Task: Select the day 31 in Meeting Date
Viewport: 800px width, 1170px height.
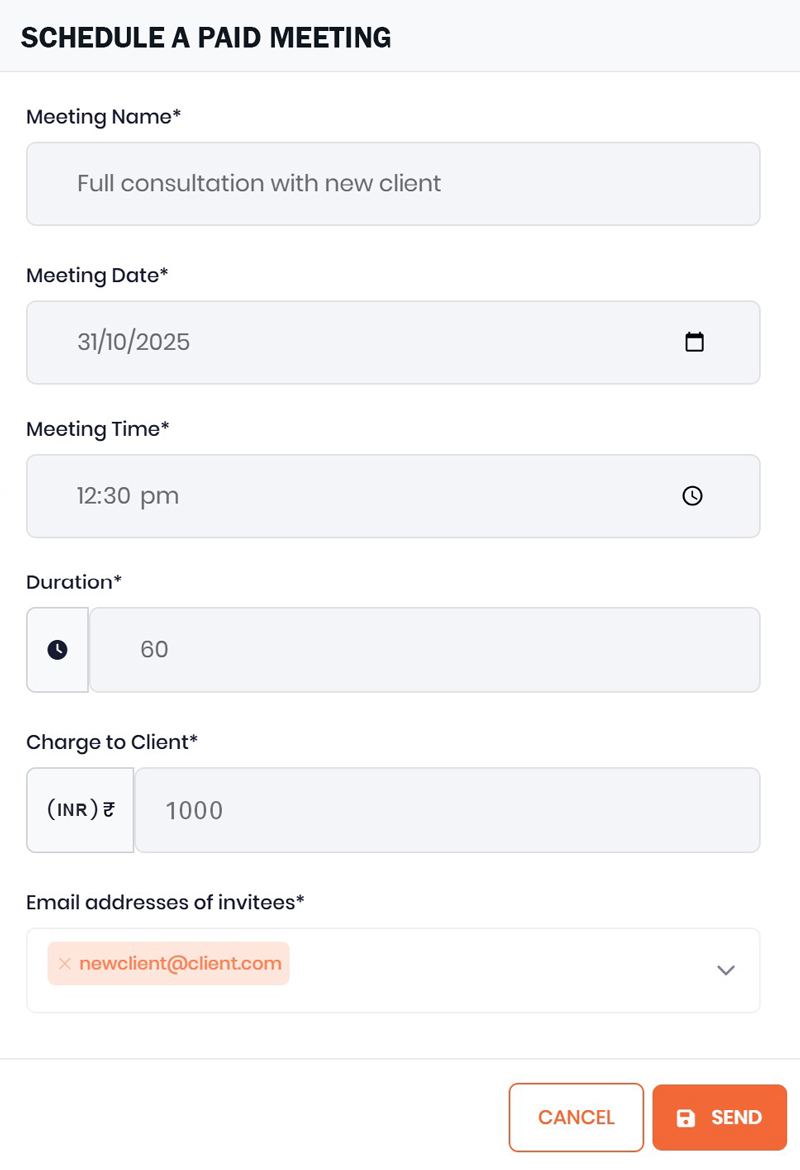Action: 88,342
